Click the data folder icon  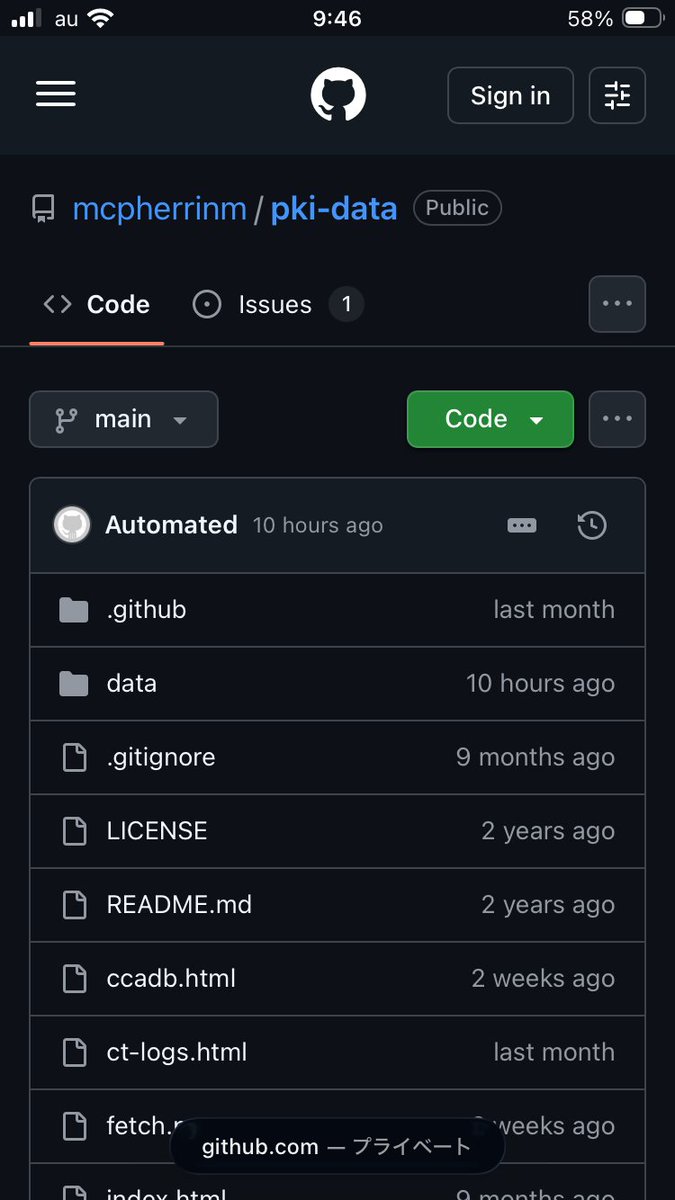tap(74, 684)
